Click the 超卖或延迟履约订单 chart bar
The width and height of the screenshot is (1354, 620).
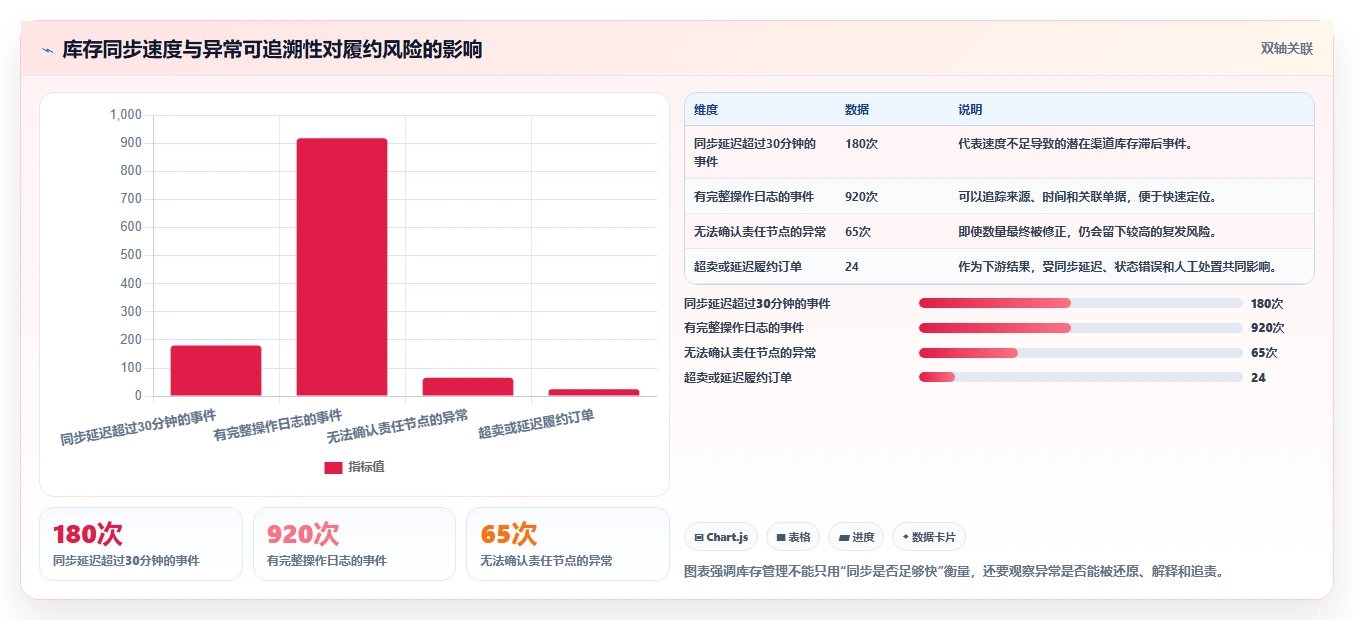[x=594, y=393]
